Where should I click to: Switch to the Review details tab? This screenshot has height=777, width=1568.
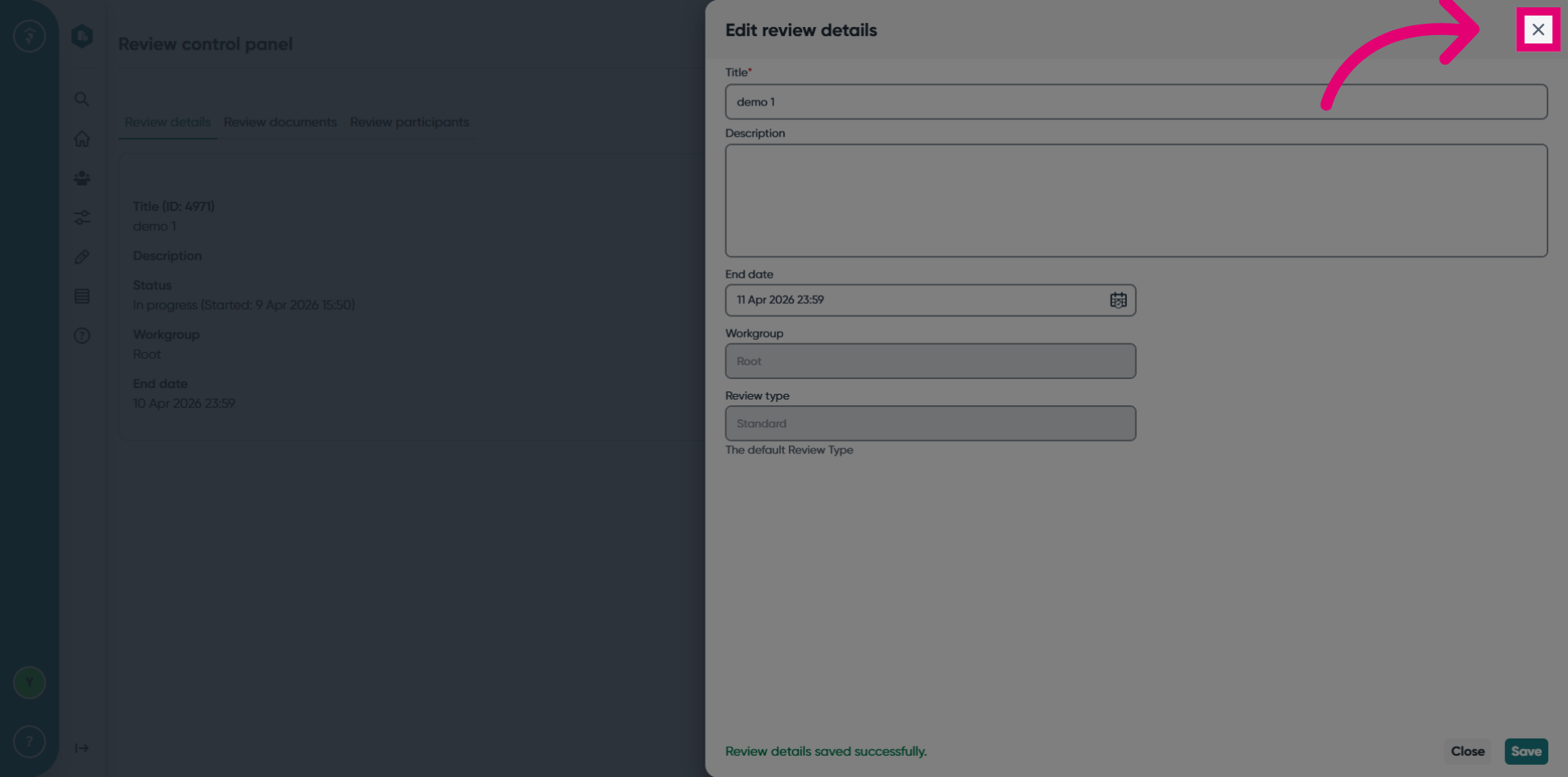coord(167,122)
